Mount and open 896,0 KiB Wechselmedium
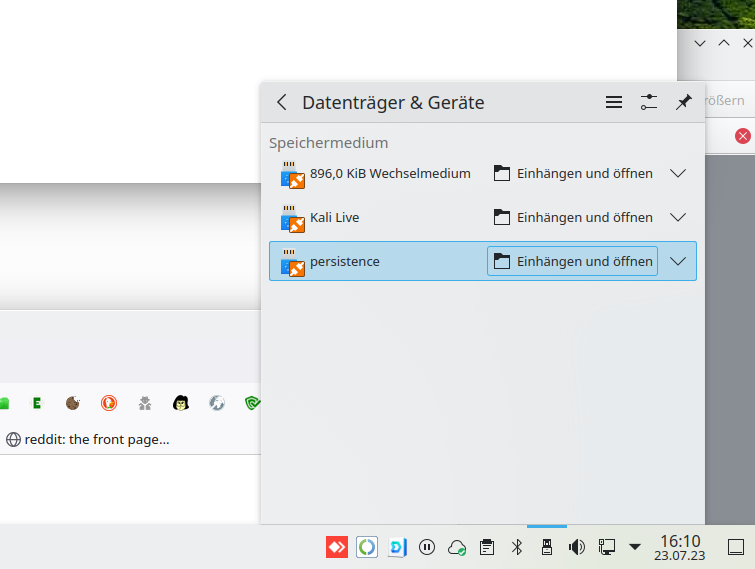This screenshot has width=755, height=569. point(573,173)
